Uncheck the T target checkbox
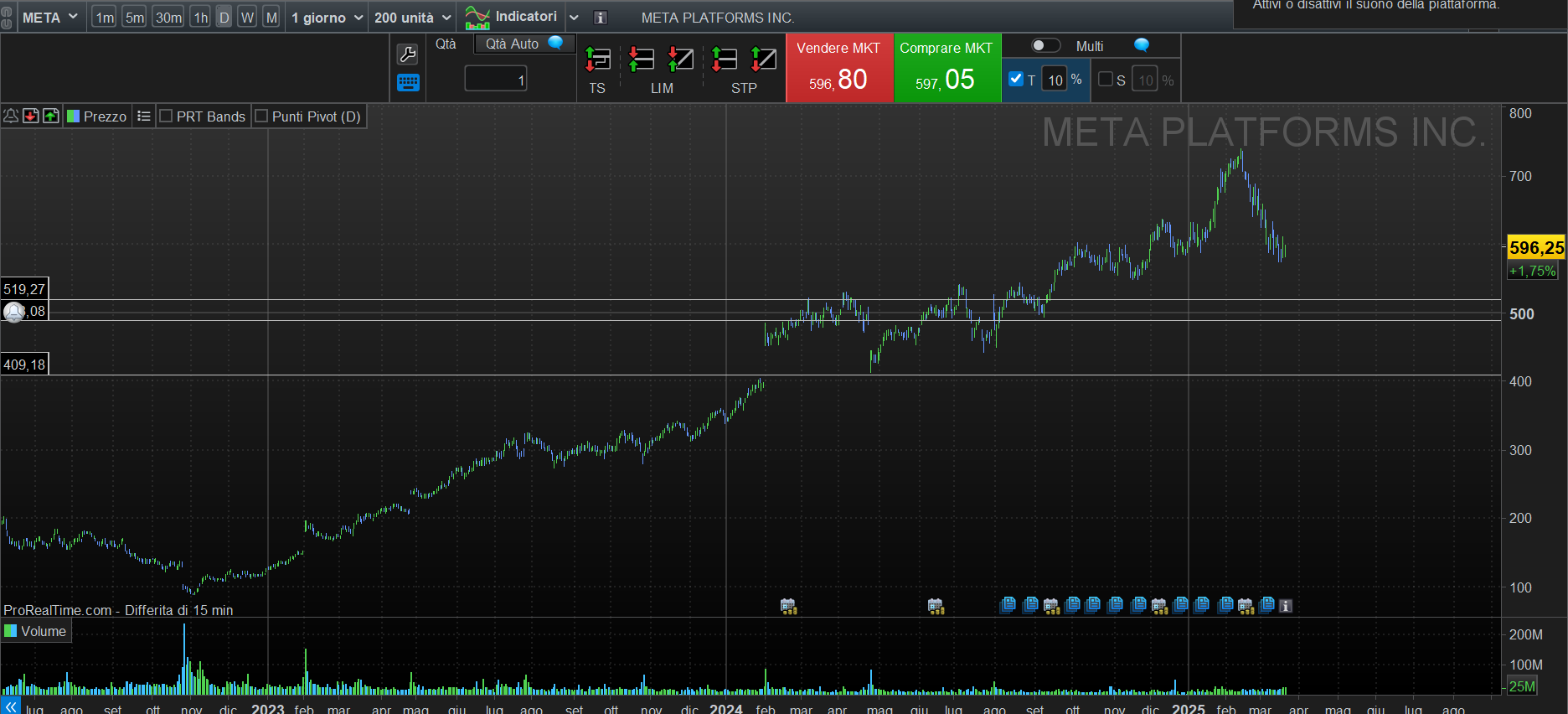This screenshot has width=1568, height=714. (x=1016, y=79)
